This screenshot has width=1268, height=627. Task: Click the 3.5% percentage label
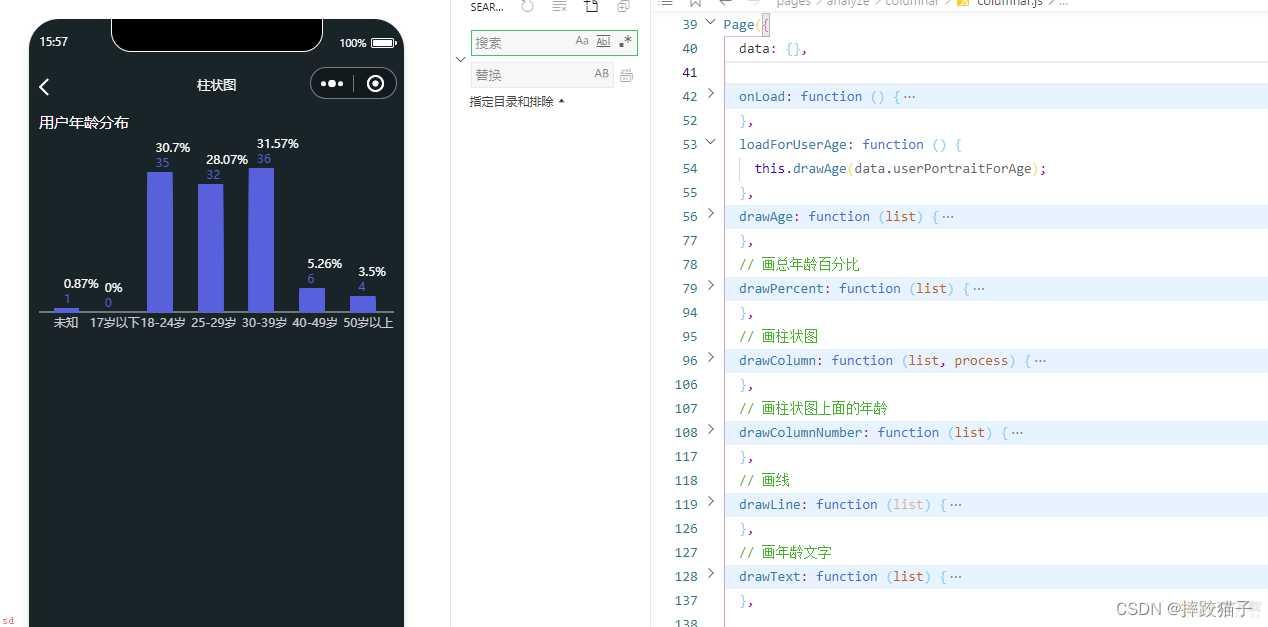[372, 272]
